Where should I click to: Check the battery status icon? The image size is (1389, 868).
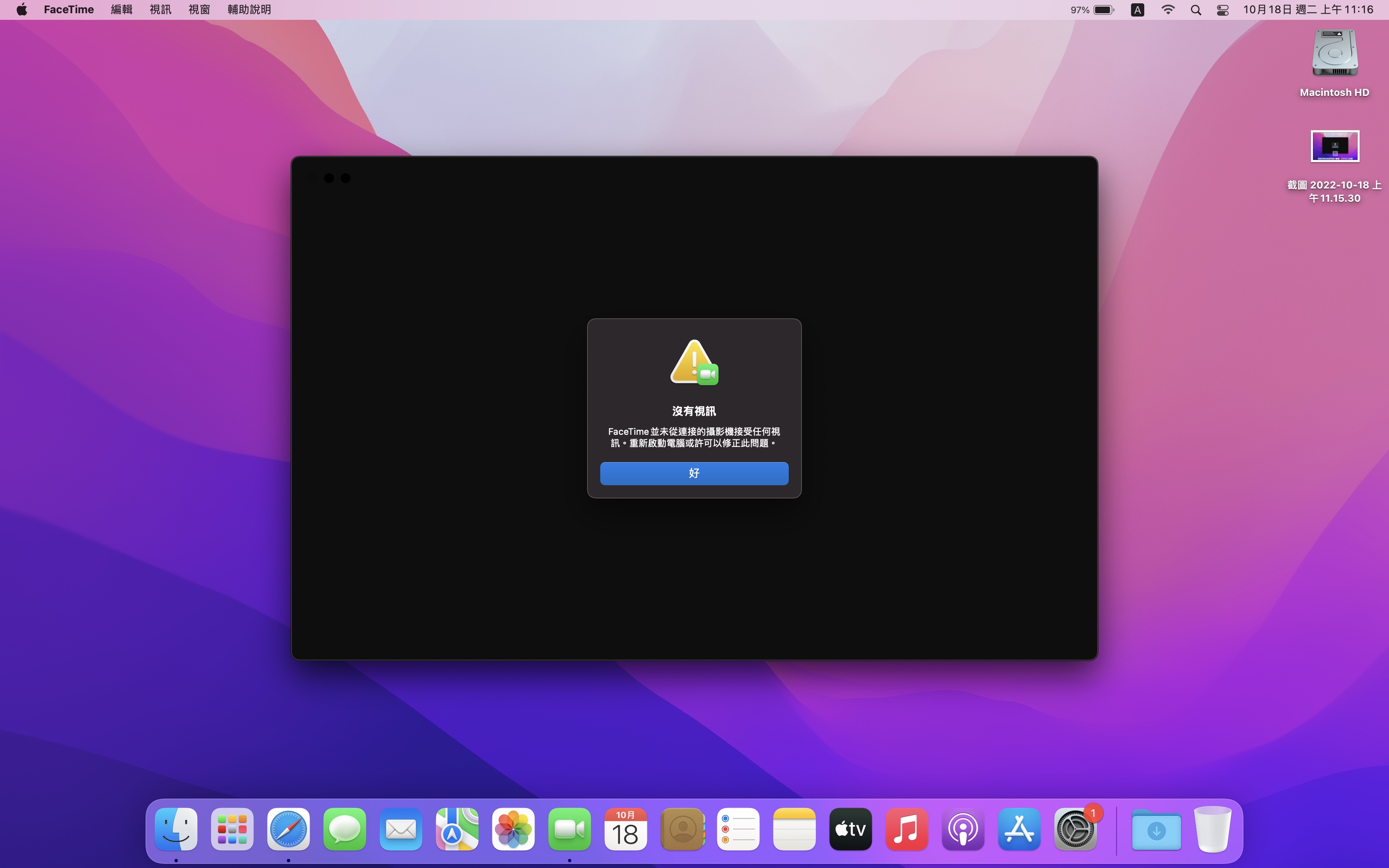click(1103, 10)
